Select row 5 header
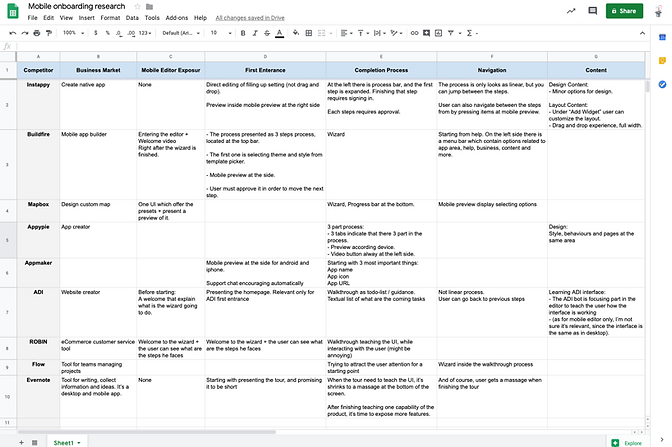672x447 pixels. 7,240
